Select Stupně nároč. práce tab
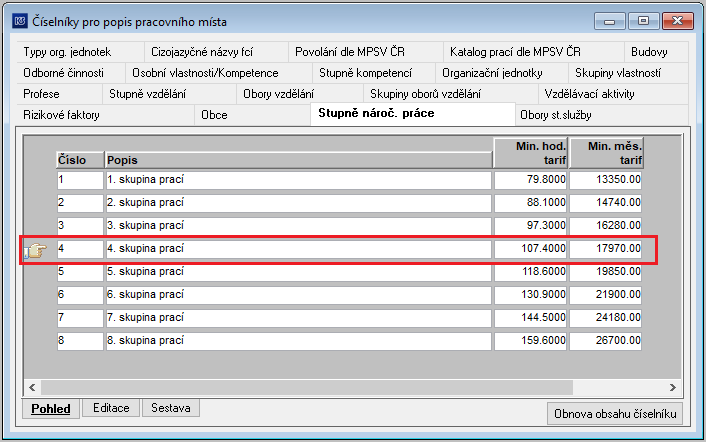 (413, 114)
